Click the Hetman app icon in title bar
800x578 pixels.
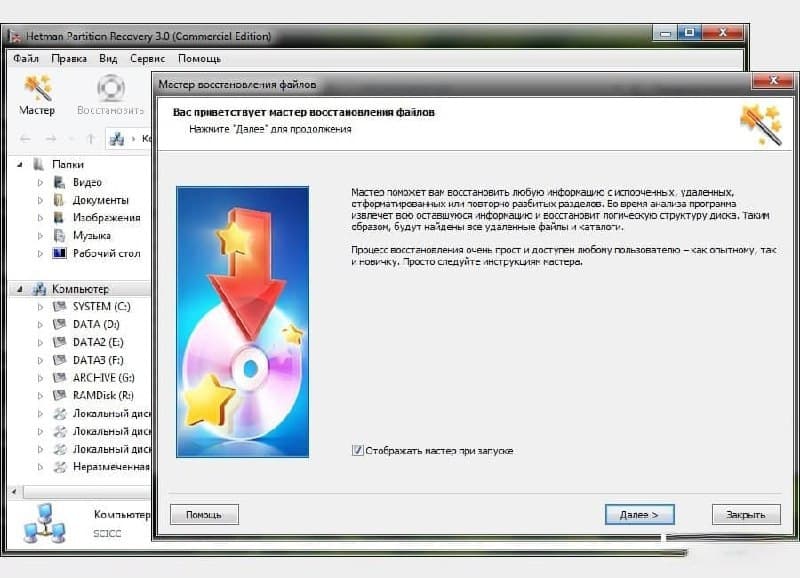[x=15, y=37]
